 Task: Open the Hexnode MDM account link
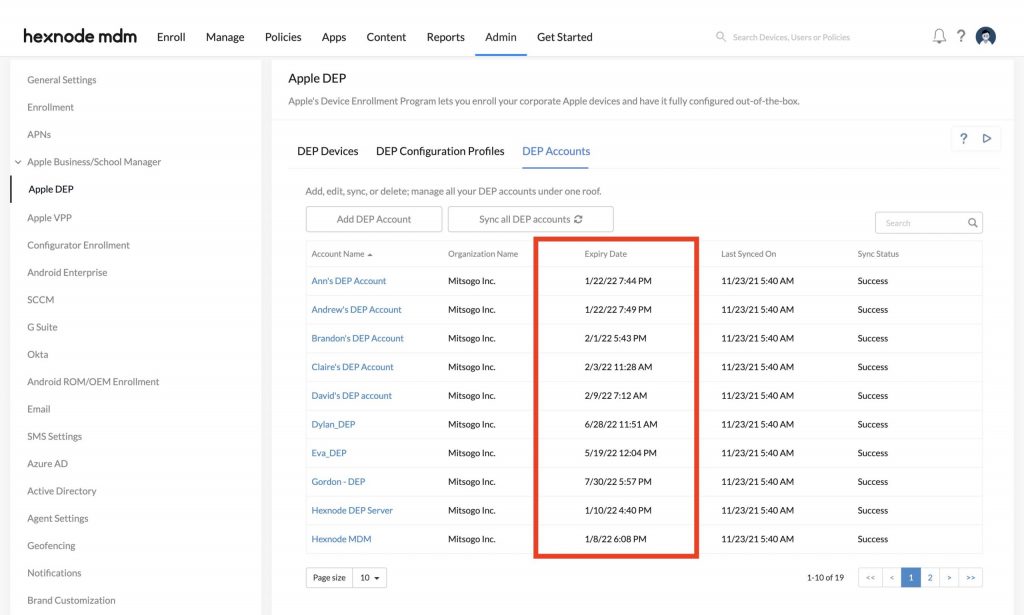pos(342,540)
